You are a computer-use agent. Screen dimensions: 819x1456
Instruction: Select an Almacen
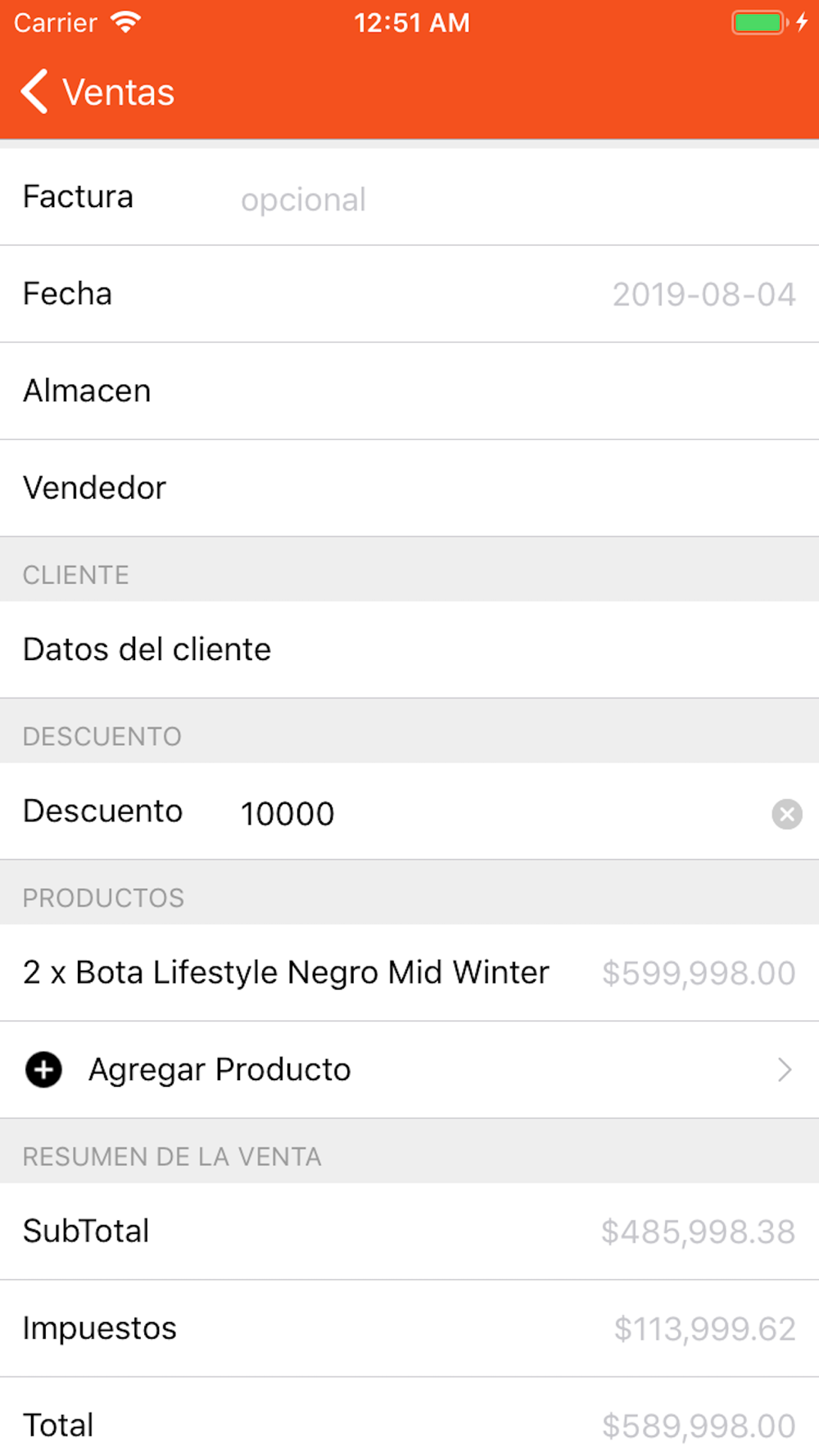click(x=409, y=391)
